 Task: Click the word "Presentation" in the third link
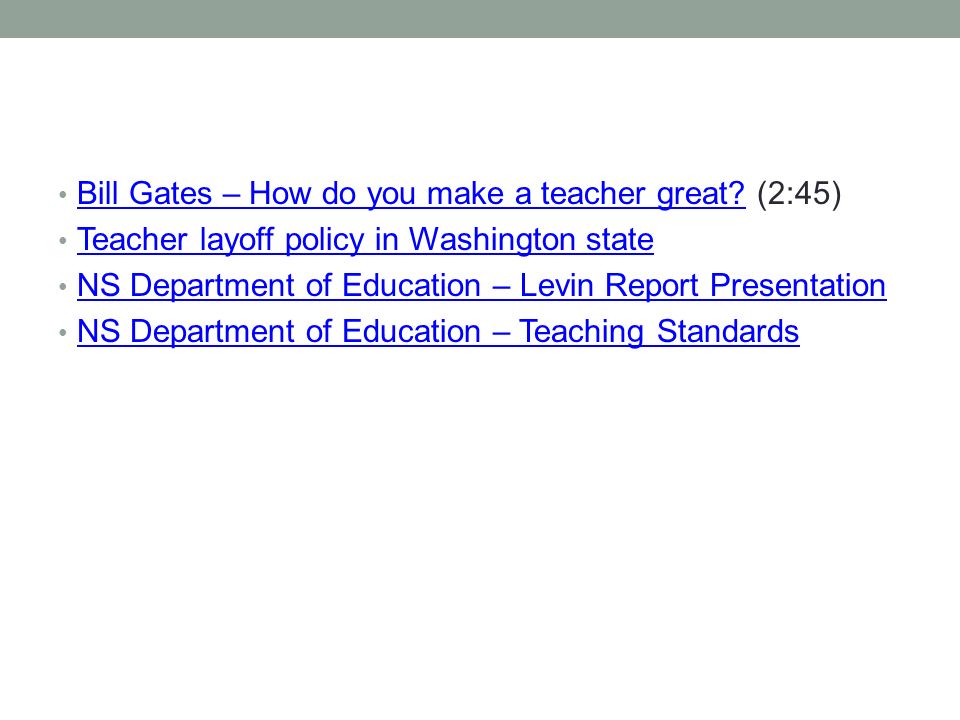[798, 285]
